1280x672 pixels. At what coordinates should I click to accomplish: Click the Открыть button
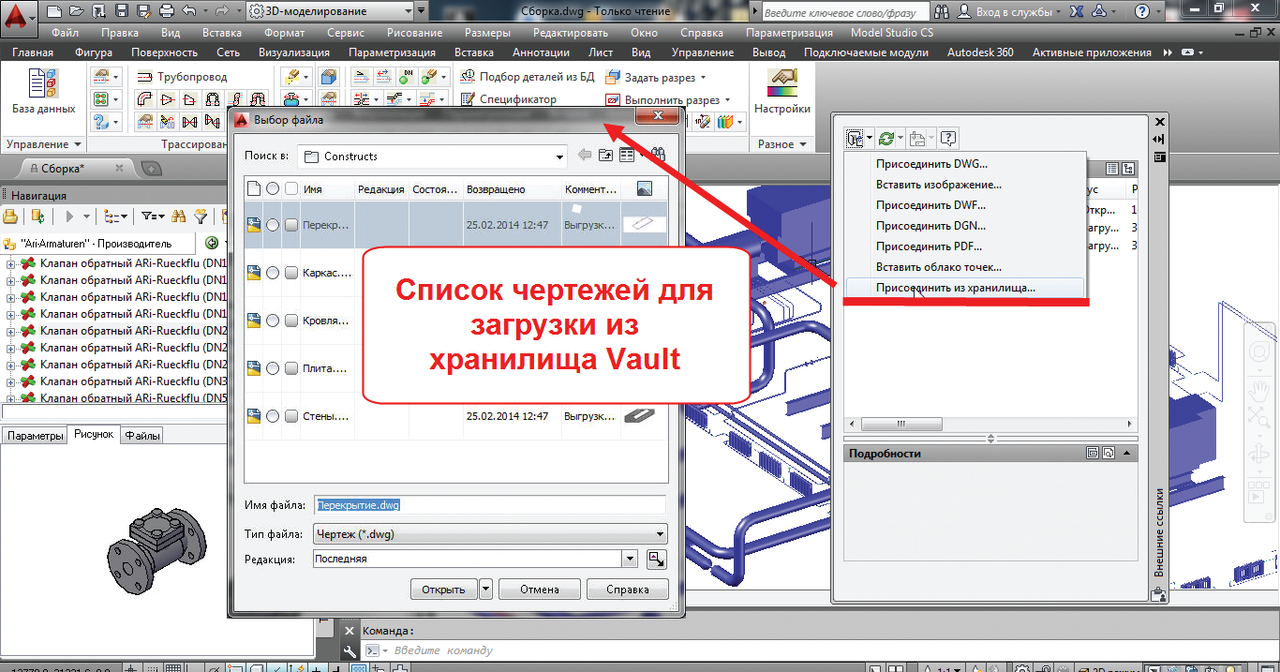pos(444,589)
